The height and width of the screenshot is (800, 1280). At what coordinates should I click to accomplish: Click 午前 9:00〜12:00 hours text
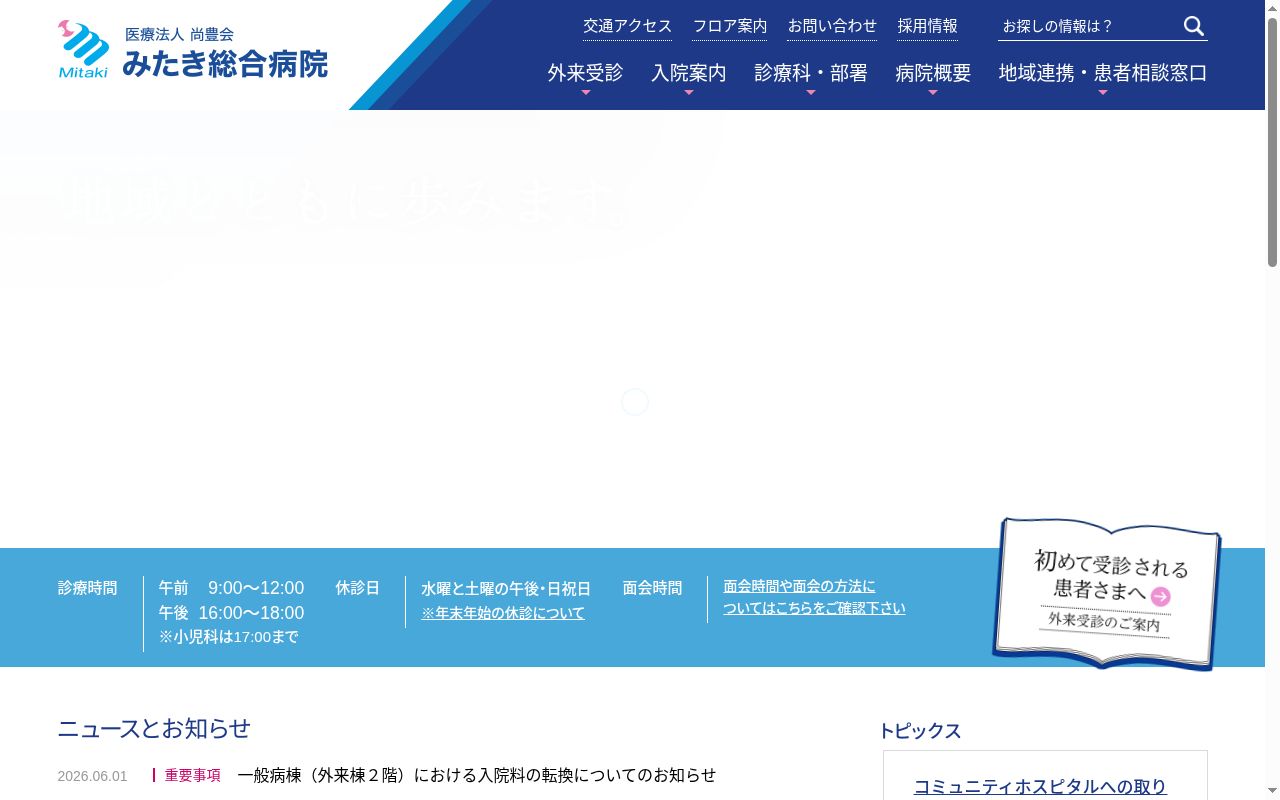(231, 588)
